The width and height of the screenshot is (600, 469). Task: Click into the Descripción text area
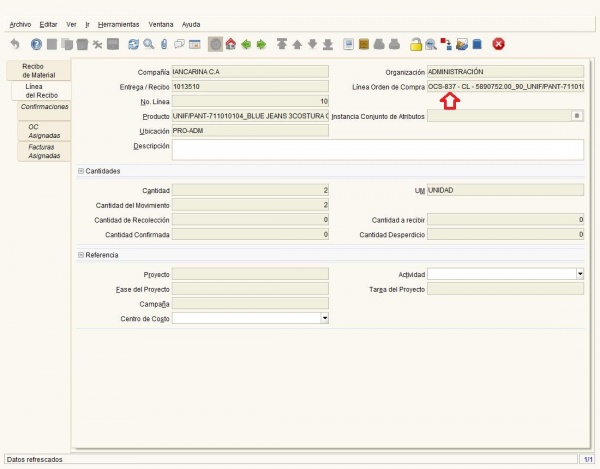tap(378, 150)
